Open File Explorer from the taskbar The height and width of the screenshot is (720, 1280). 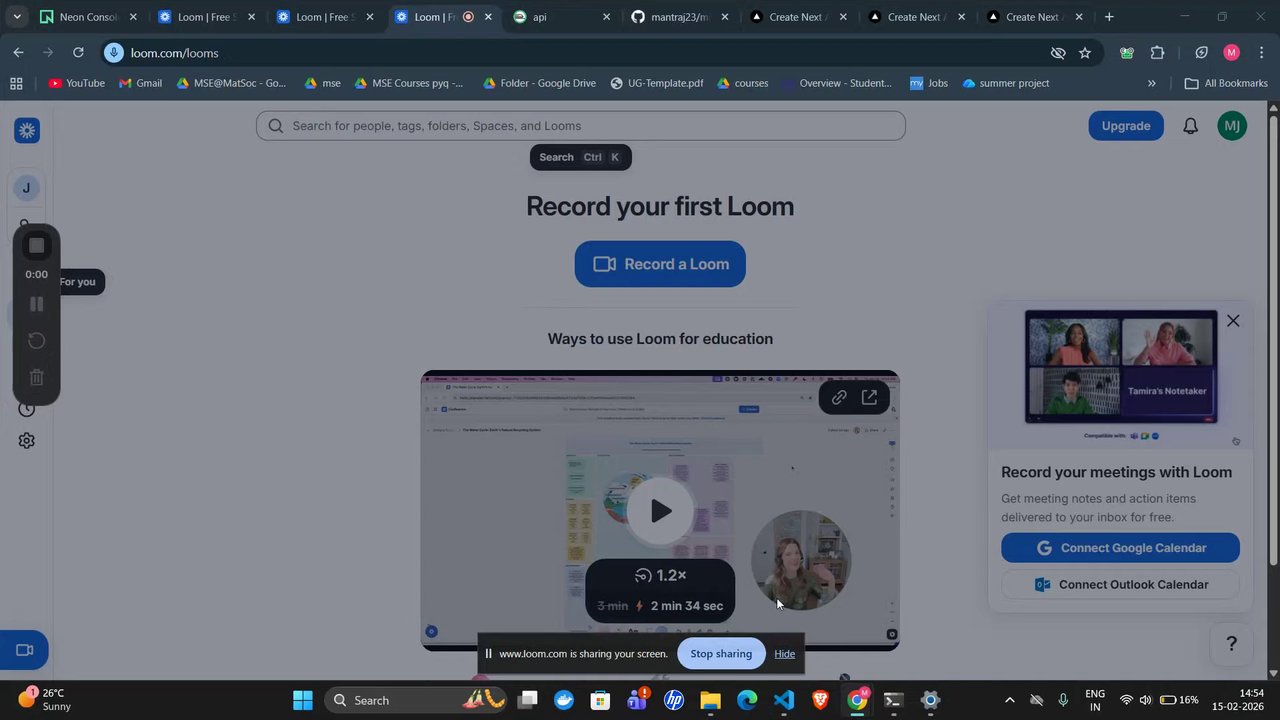[710, 700]
